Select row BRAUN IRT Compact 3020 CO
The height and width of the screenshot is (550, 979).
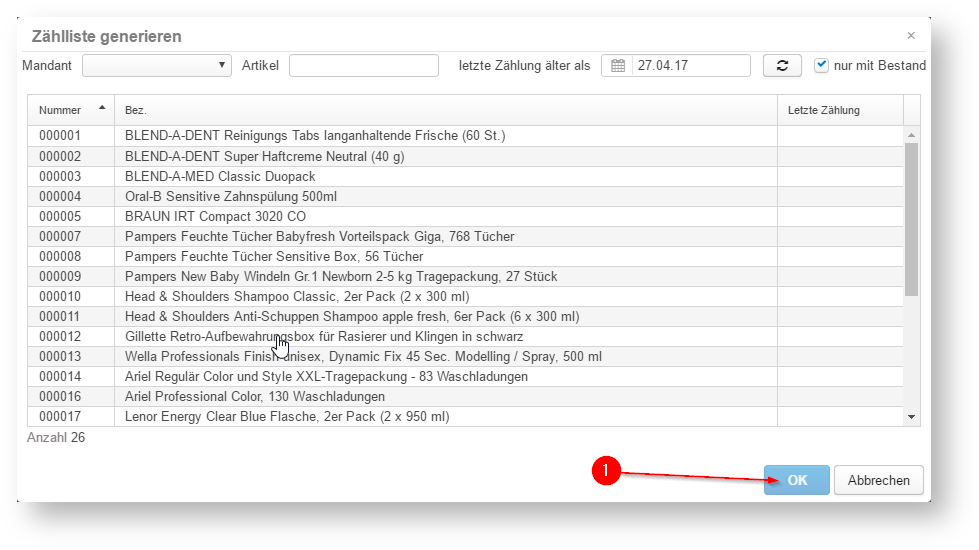[465, 216]
